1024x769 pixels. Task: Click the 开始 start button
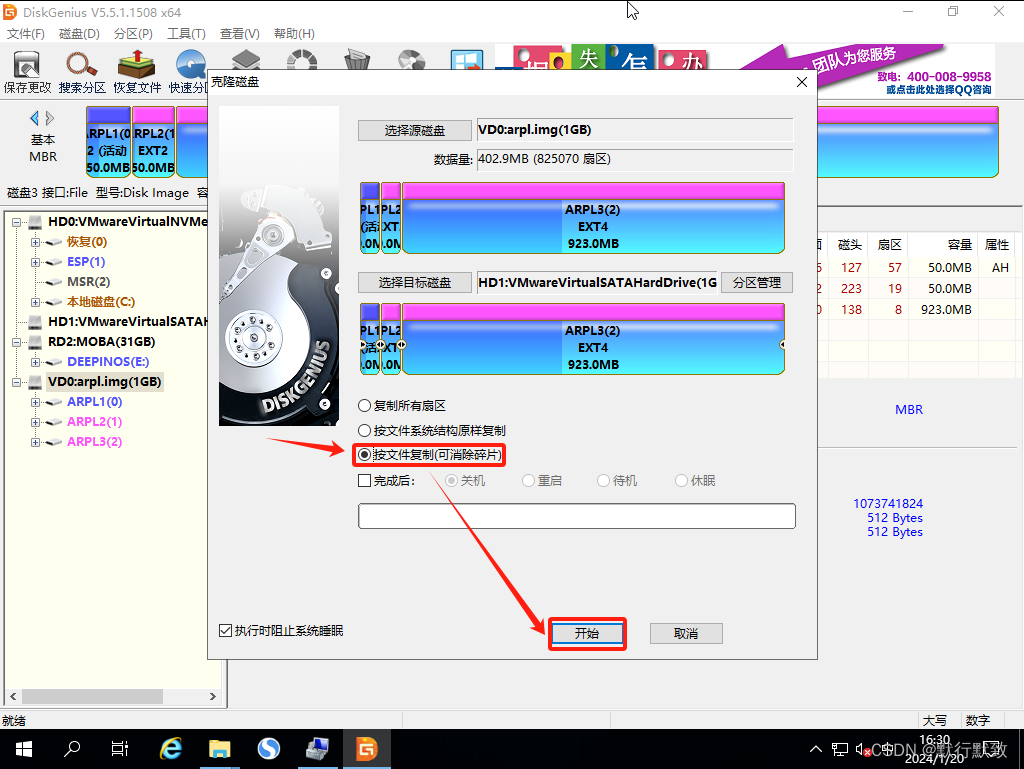pos(587,633)
